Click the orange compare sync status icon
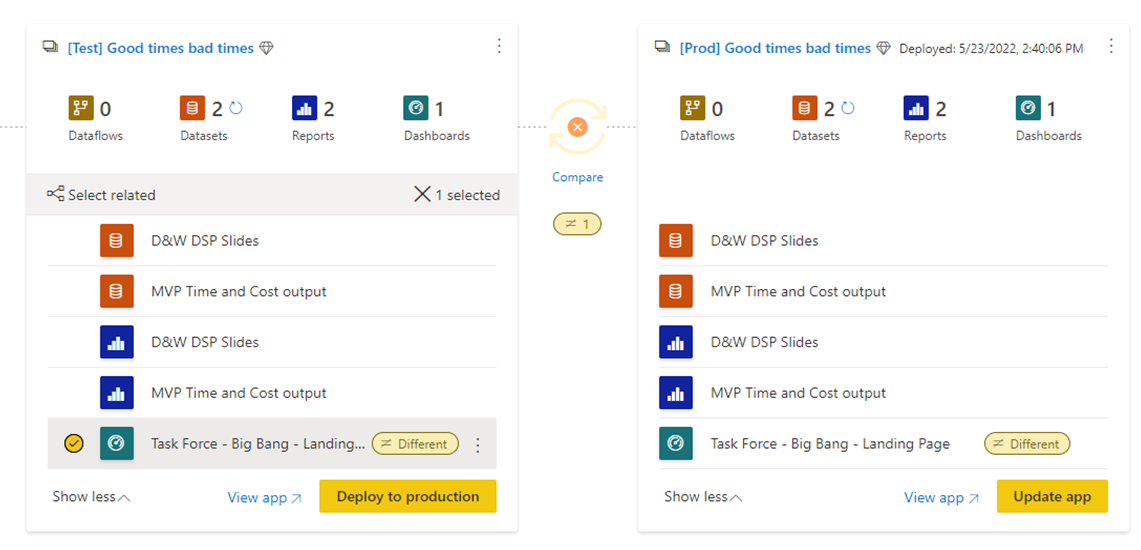This screenshot has width=1141, height=550. (577, 127)
